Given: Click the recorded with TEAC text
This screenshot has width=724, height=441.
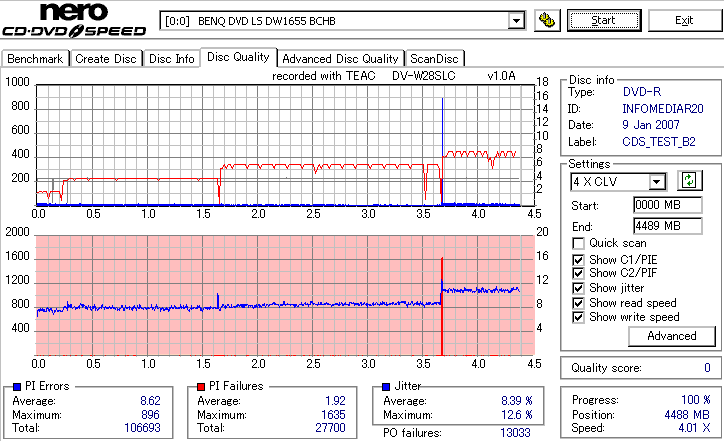Looking at the screenshot, I should point(324,76).
